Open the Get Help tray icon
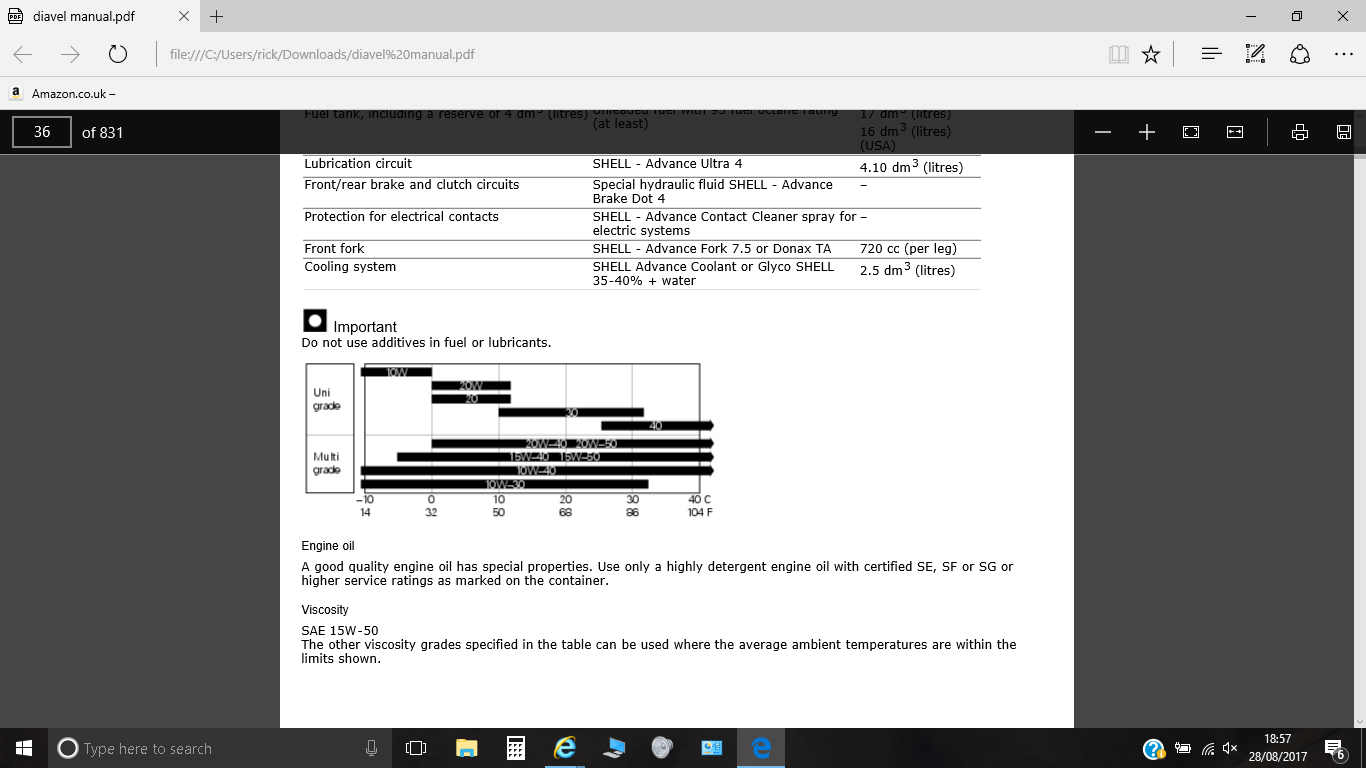Viewport: 1366px width, 768px height. [1153, 748]
